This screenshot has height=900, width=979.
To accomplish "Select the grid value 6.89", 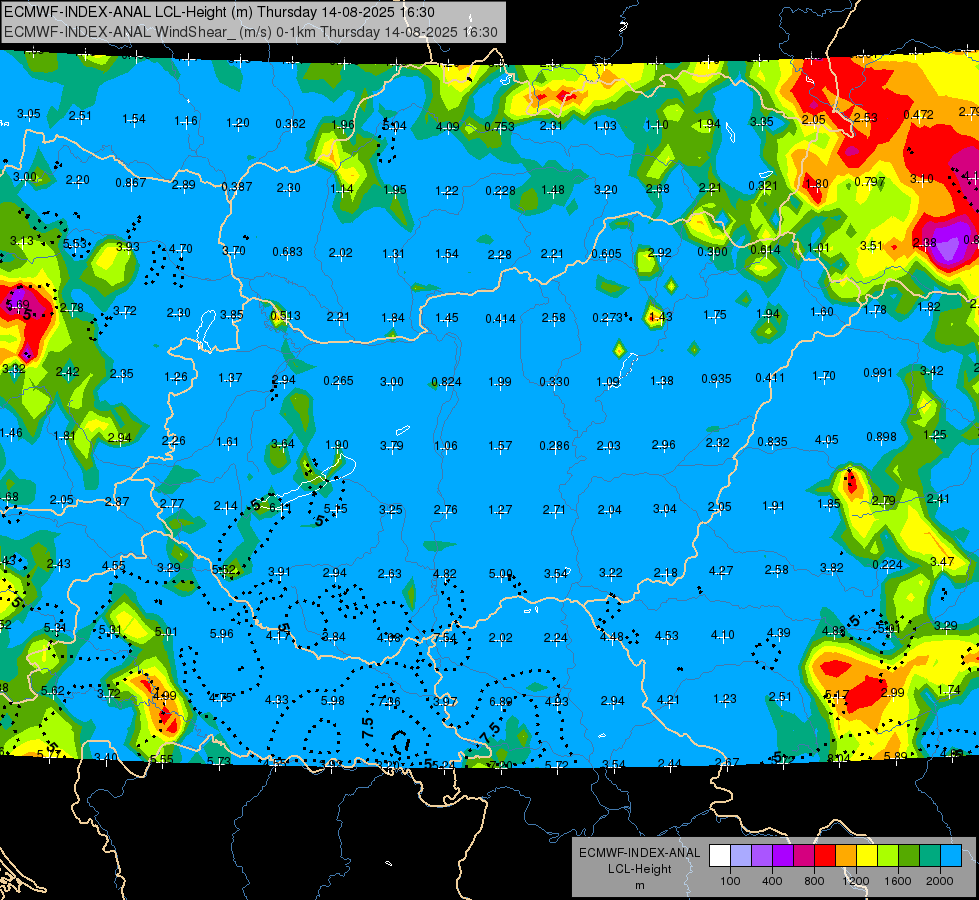I will 501,701.
